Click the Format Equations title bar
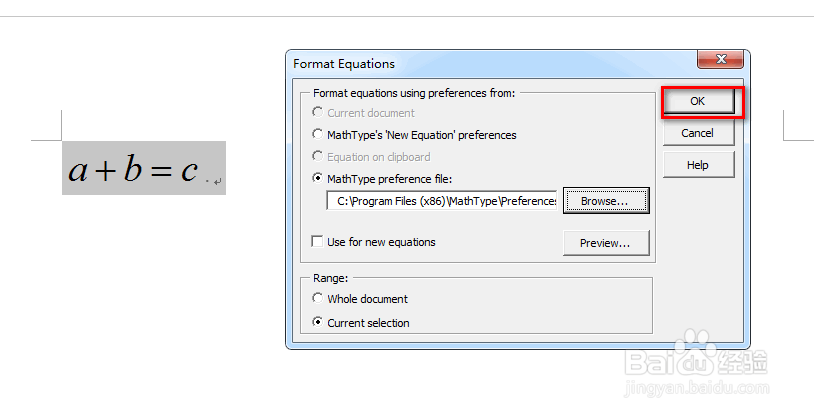This screenshot has width=814, height=416. [493, 63]
